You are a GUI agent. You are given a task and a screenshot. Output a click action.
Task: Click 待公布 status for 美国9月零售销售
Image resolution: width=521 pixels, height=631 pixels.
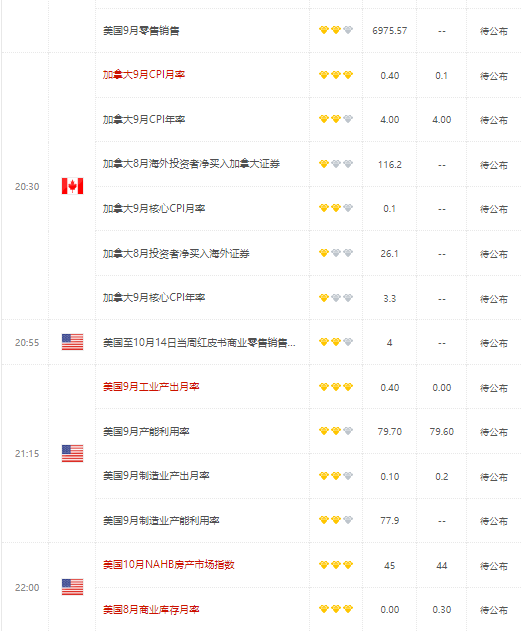click(494, 31)
